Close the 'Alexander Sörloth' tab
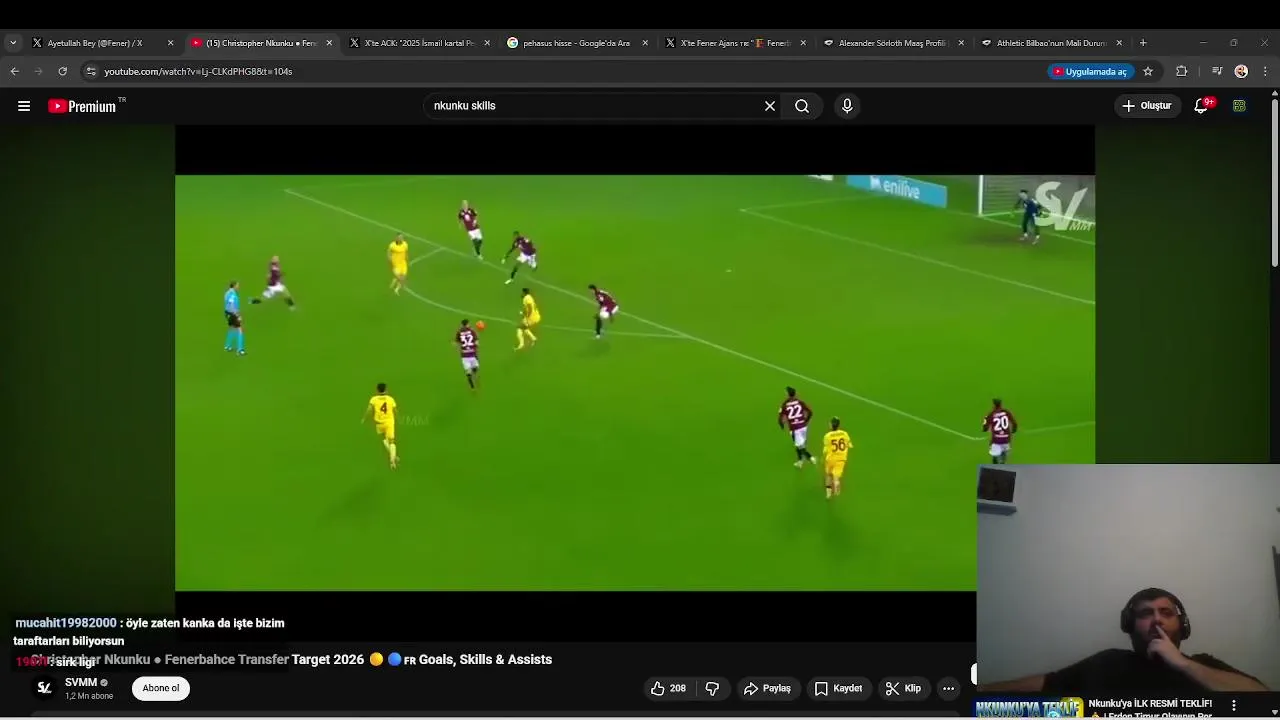The image size is (1280, 720). coord(961,43)
